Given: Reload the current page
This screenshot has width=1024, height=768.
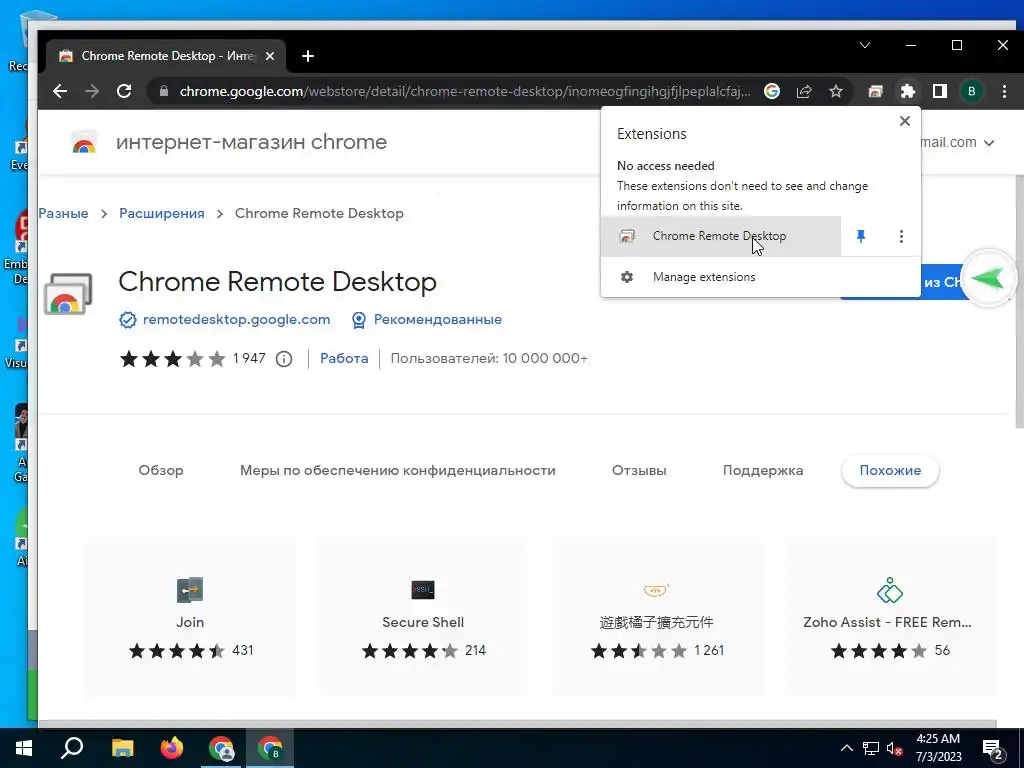Looking at the screenshot, I should pos(124,91).
